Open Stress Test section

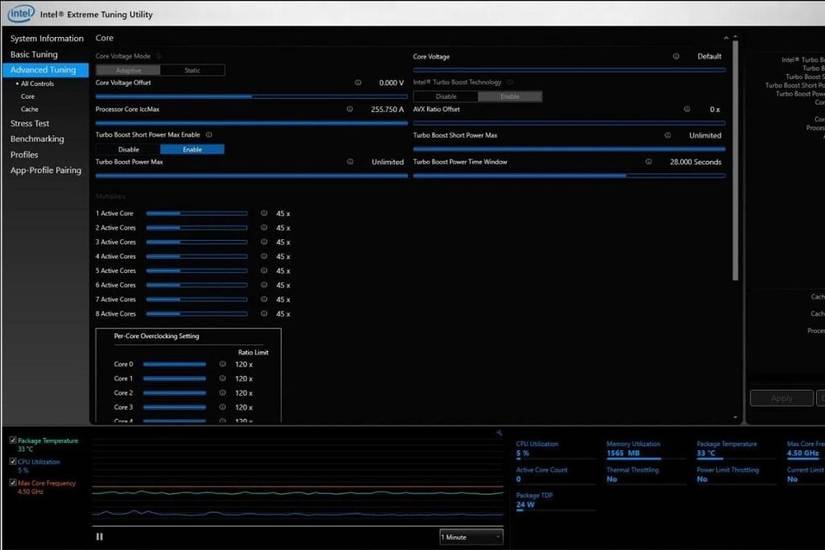coord(30,123)
